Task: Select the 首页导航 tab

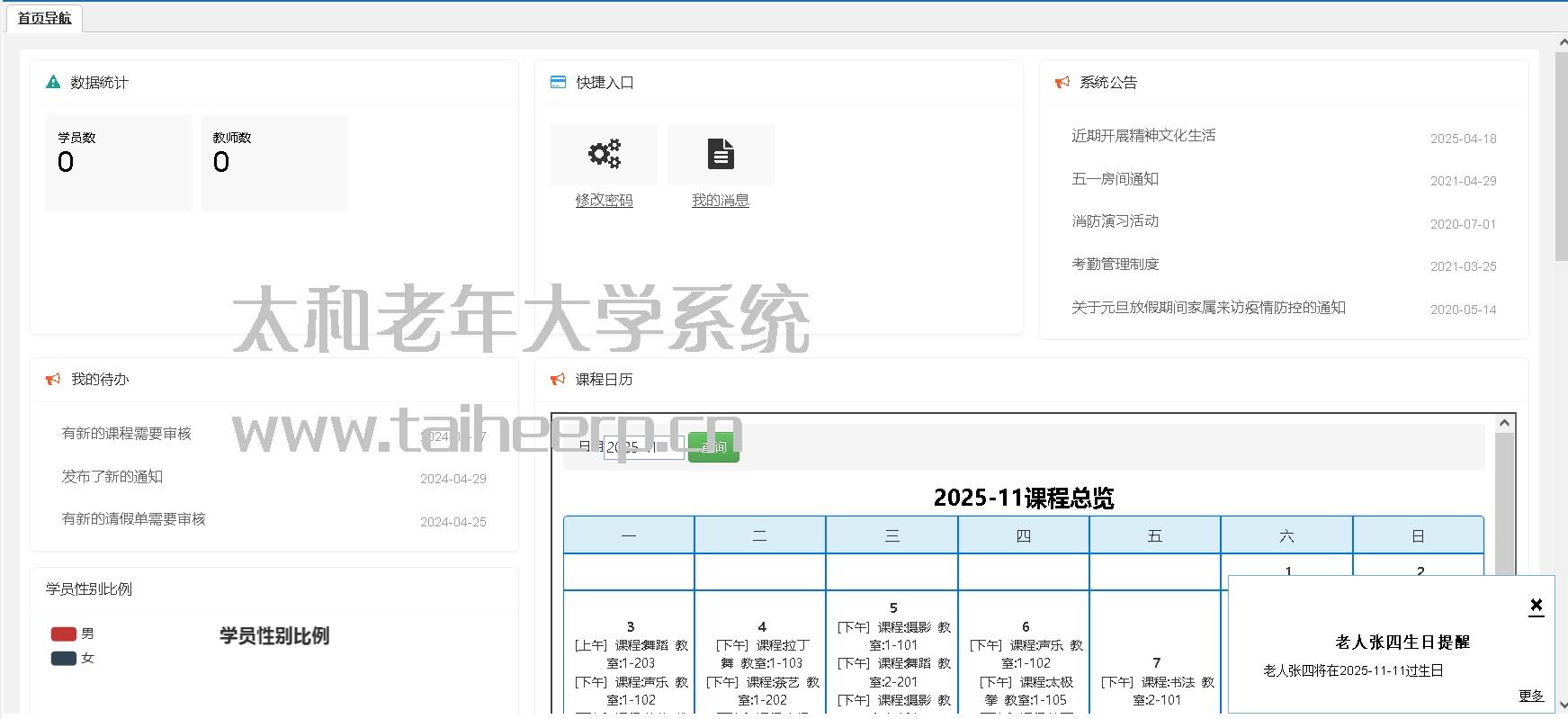Action: click(x=44, y=18)
